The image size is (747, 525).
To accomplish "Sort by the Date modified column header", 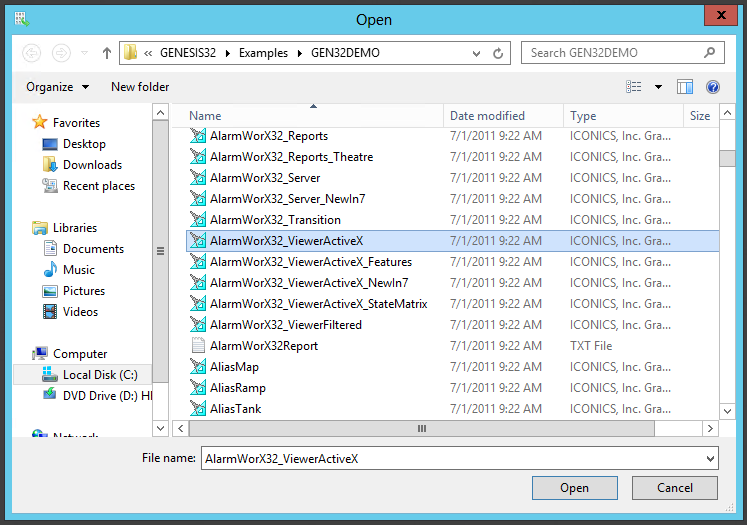I will (x=487, y=116).
